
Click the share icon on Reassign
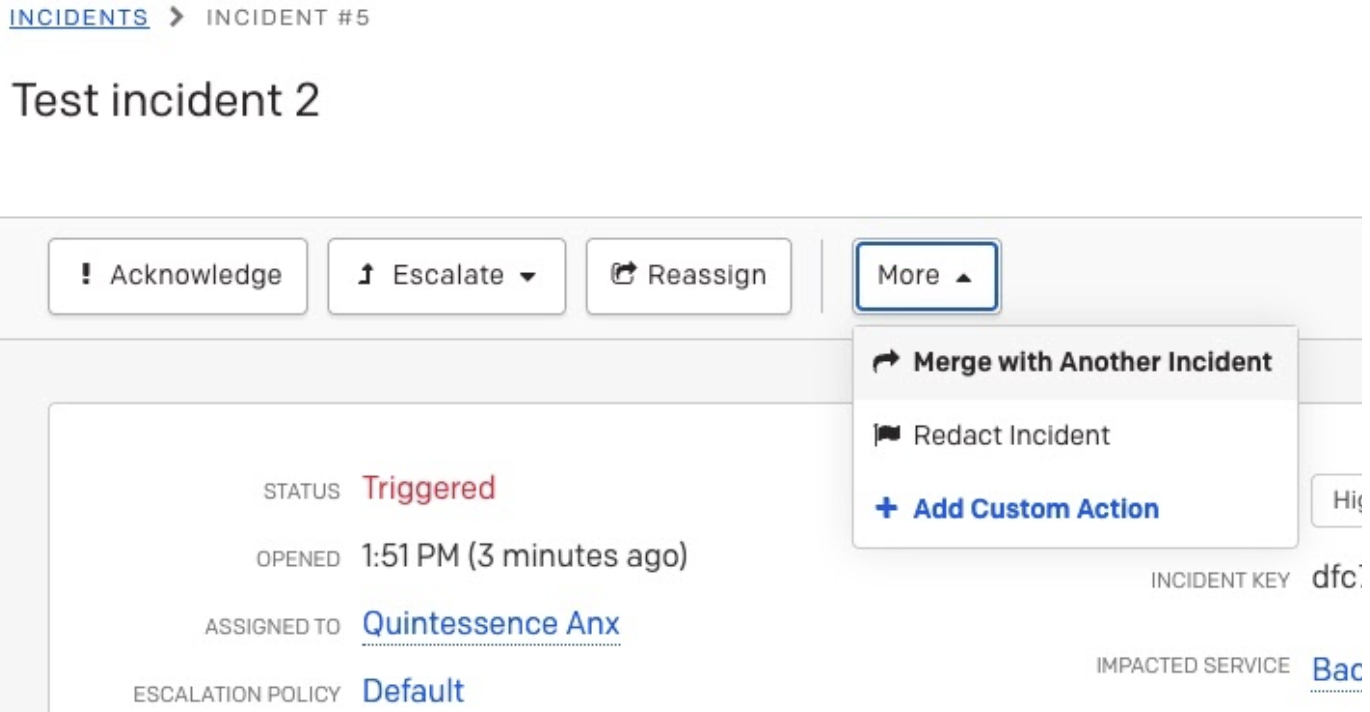(x=624, y=274)
